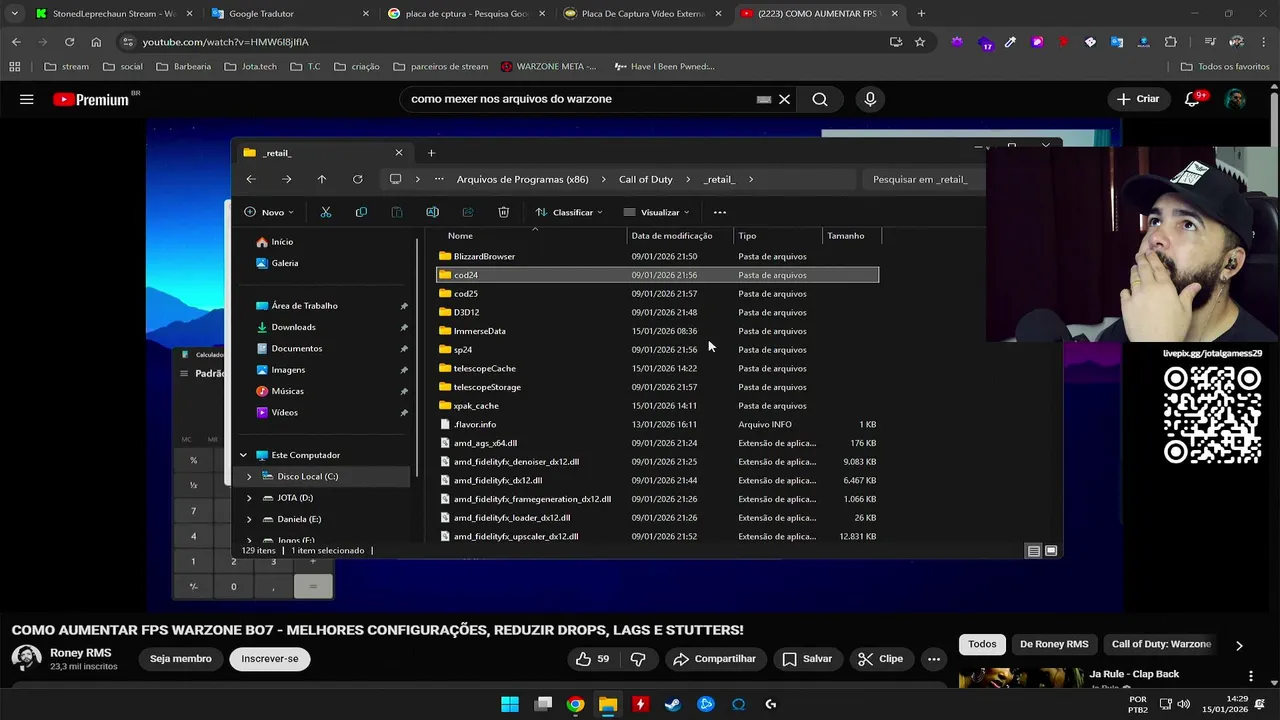Expand JOTA (D:) drive node
This screenshot has width=1280, height=720.
[x=249, y=498]
